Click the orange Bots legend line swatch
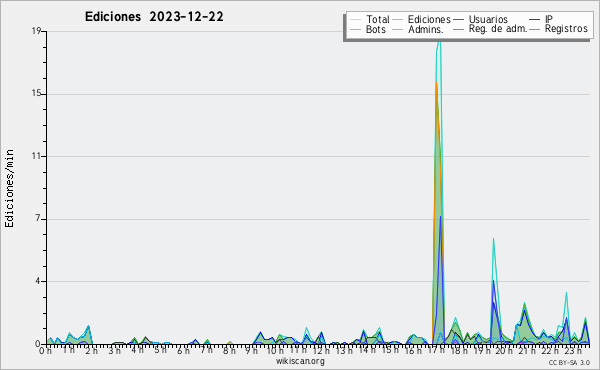This screenshot has height=370, width=600. (x=355, y=29)
